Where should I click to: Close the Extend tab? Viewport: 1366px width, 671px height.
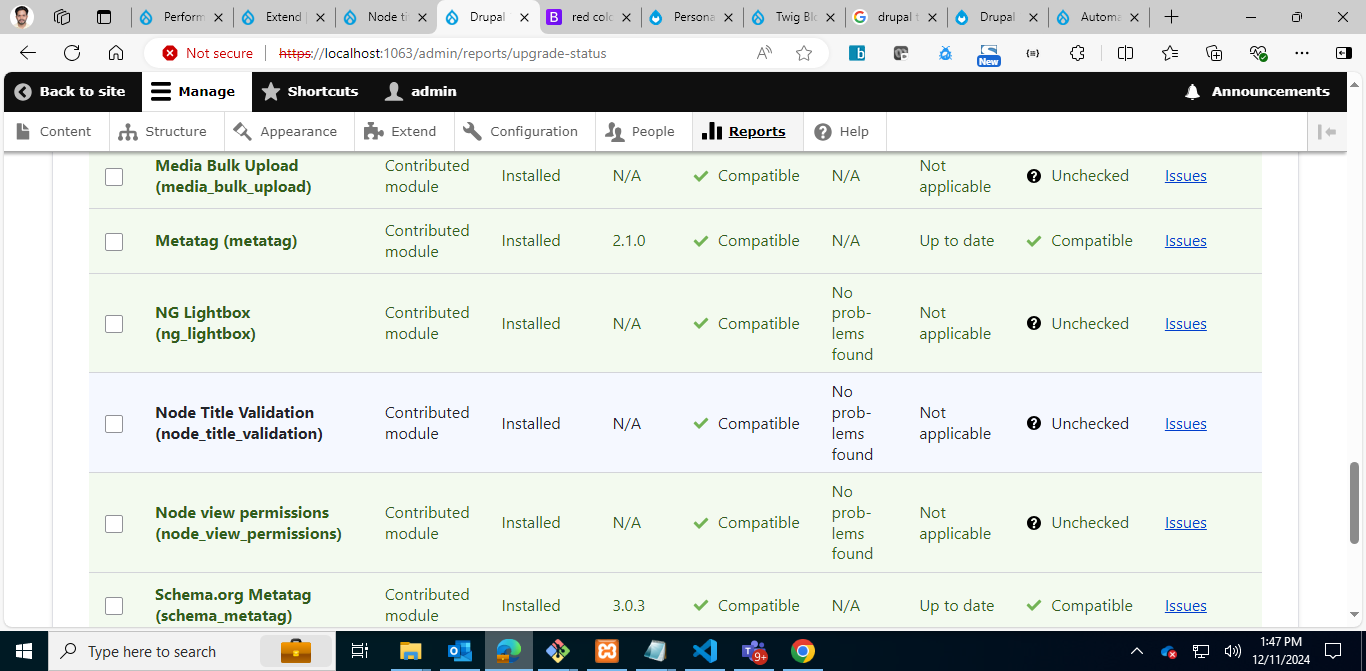[322, 17]
